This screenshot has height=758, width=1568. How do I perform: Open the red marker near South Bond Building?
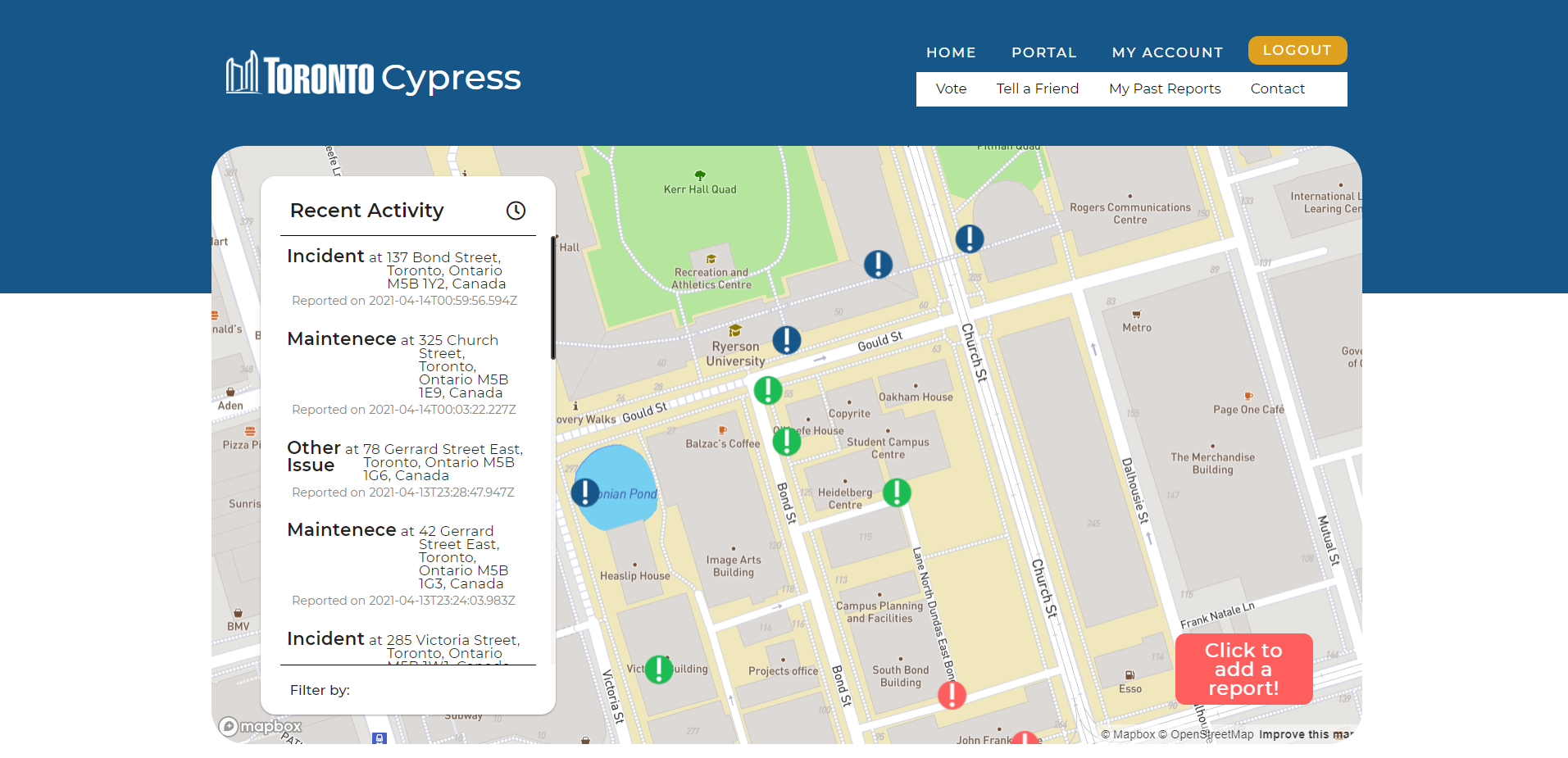952,695
